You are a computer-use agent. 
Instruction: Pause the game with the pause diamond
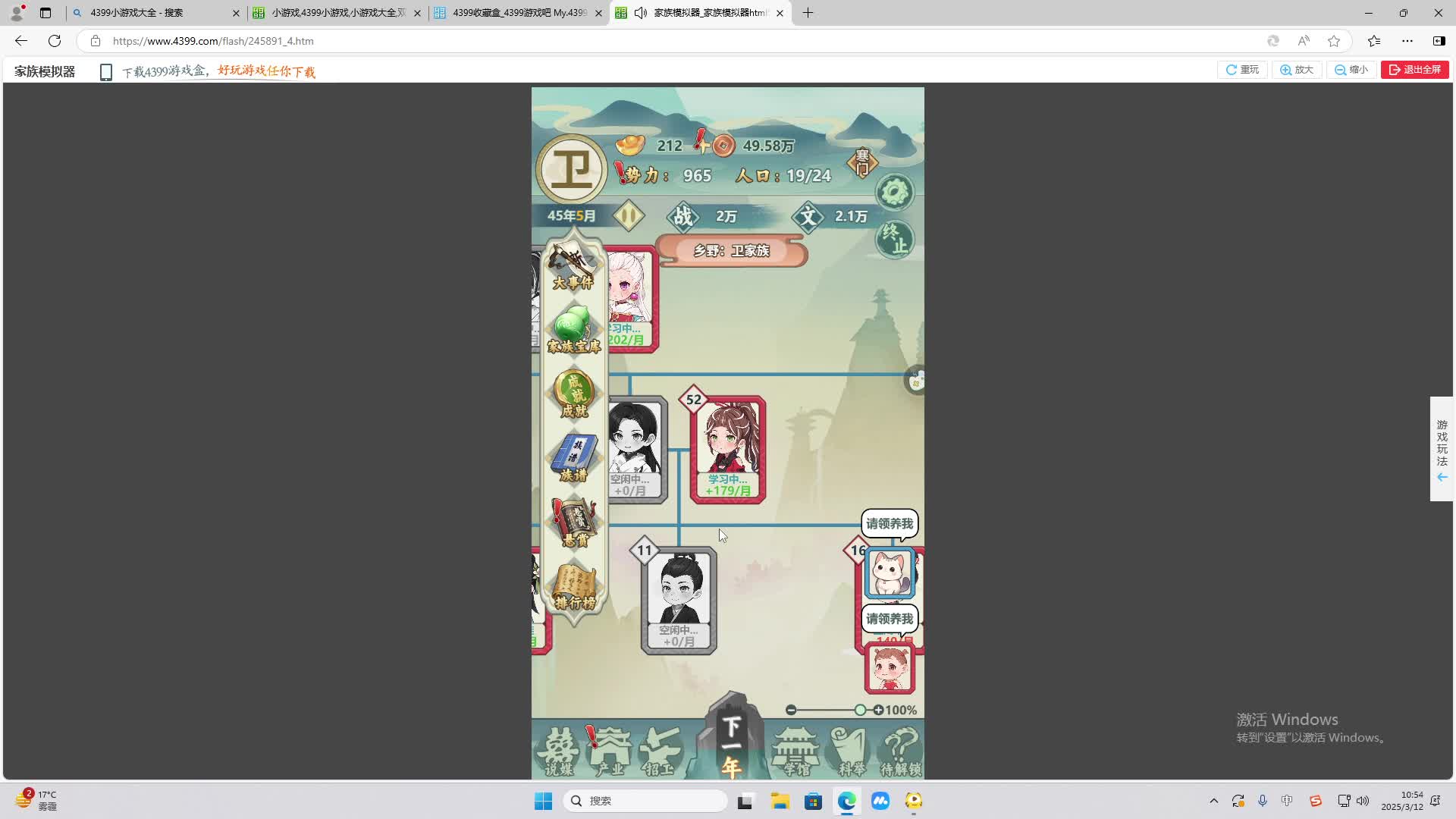tap(628, 216)
